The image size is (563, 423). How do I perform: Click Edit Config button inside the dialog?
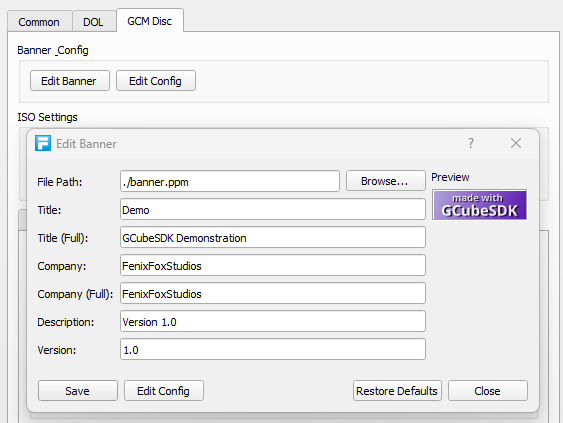(x=164, y=391)
